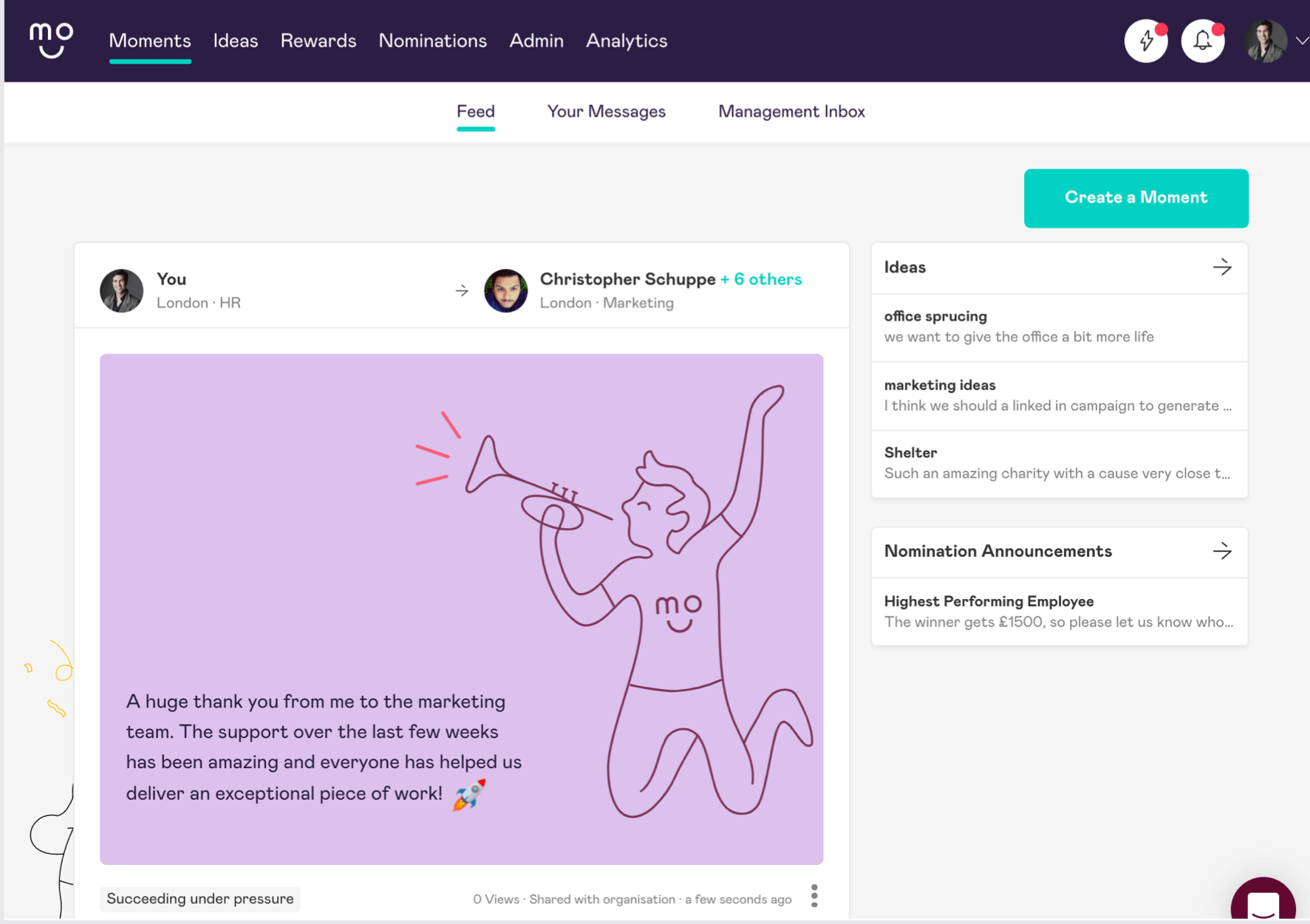
Task: Select Rewards in the navigation bar
Action: [x=318, y=41]
